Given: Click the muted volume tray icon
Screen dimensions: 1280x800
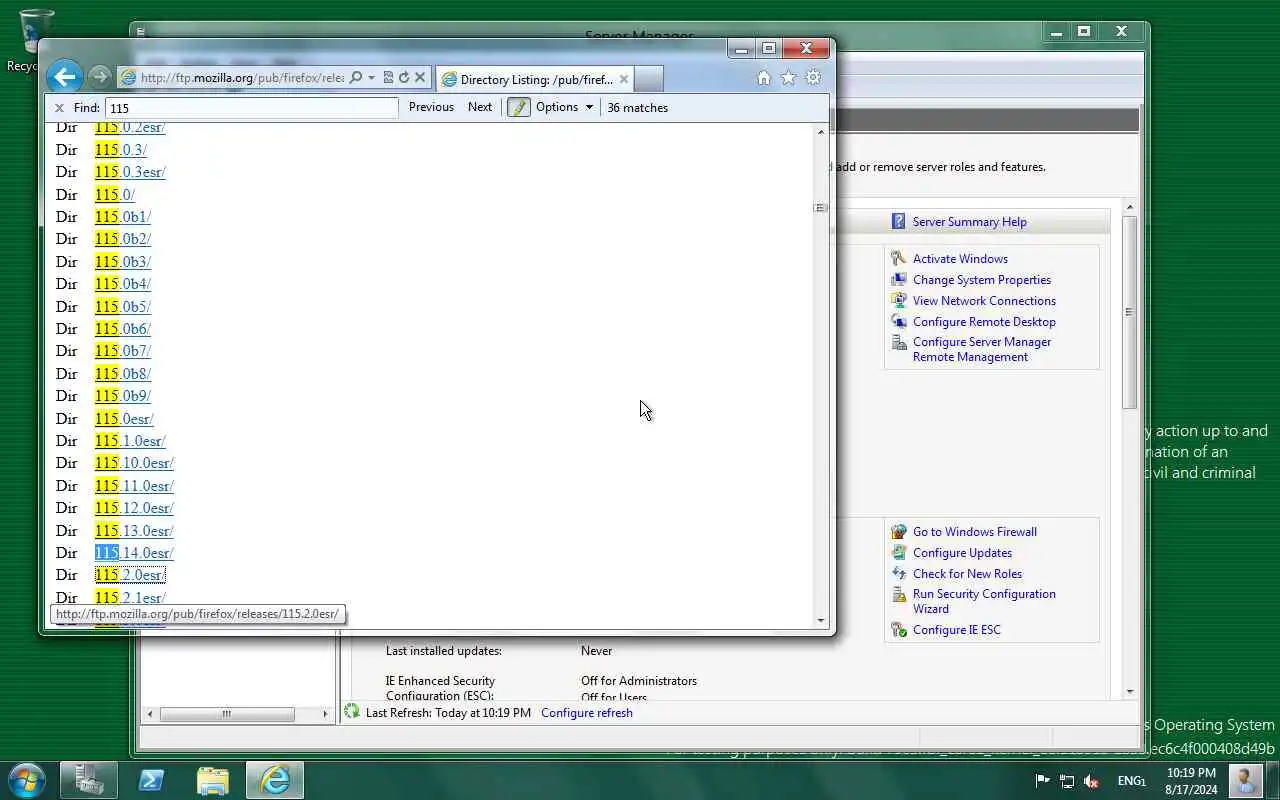Looking at the screenshot, I should 1091,781.
